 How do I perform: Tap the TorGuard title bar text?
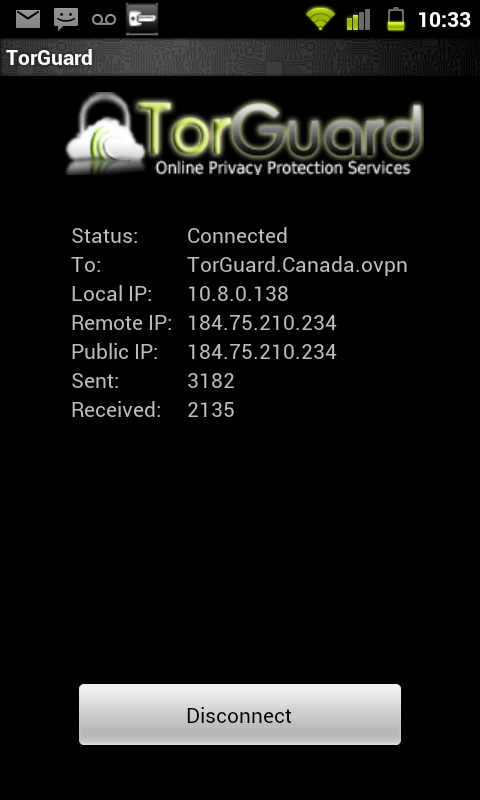click(x=49, y=58)
